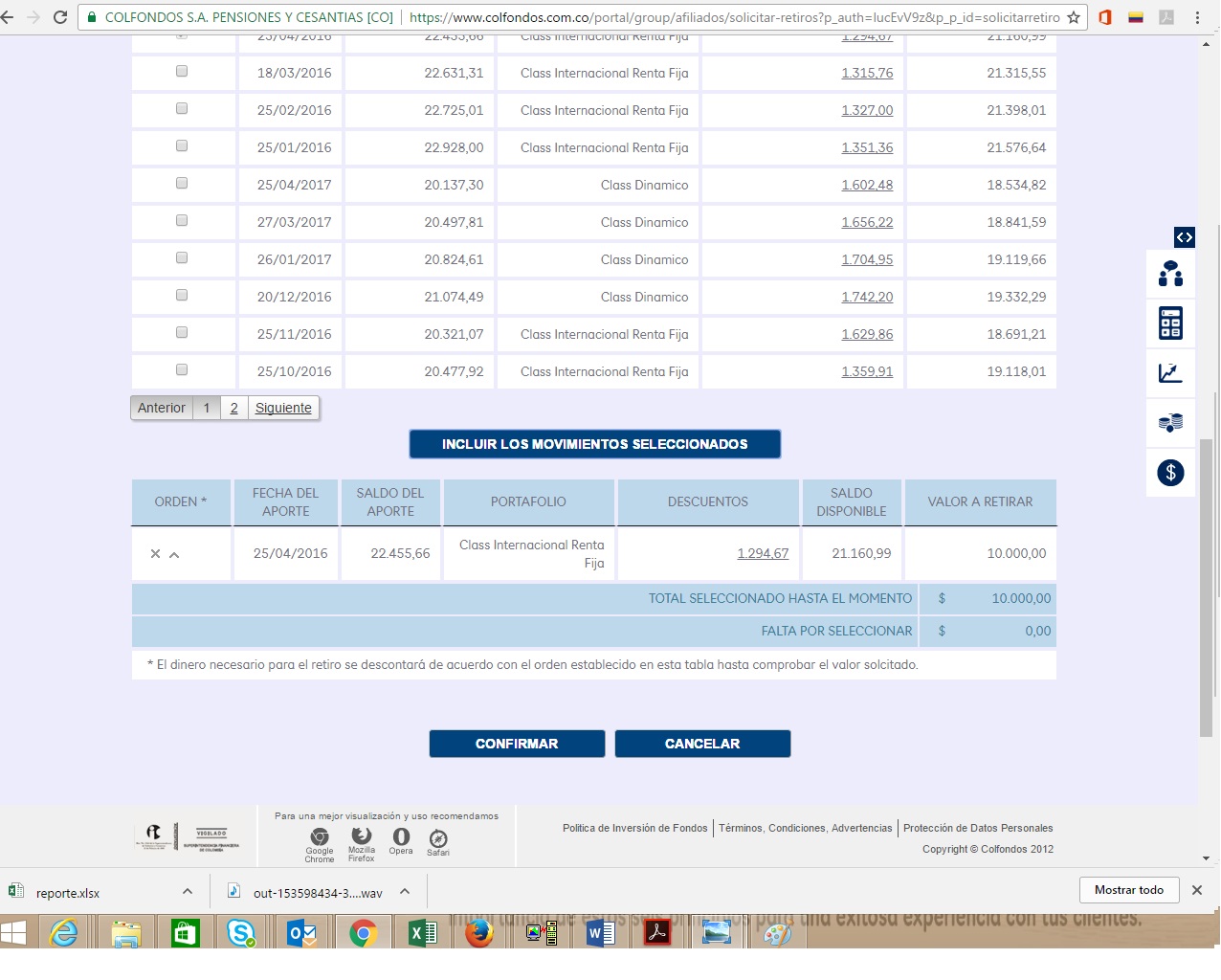Open the wav file download options arrow
The height and width of the screenshot is (980, 1221).
click(405, 891)
